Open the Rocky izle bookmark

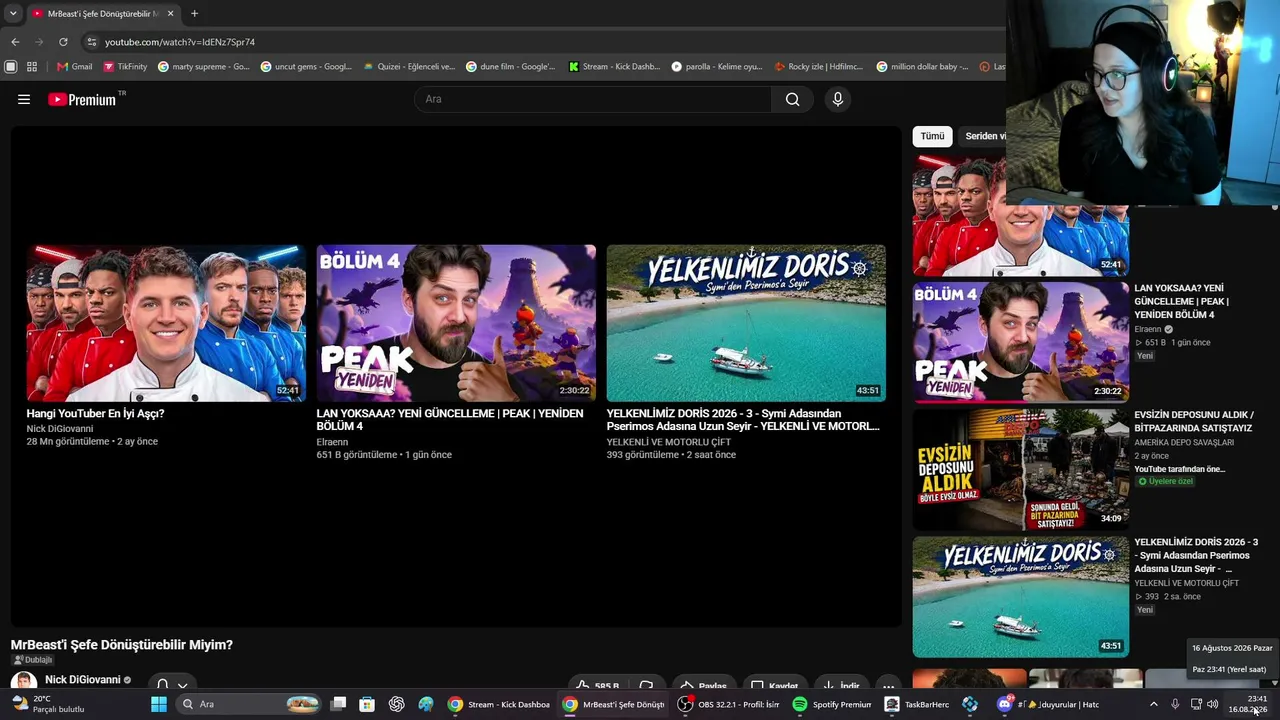coord(818,67)
